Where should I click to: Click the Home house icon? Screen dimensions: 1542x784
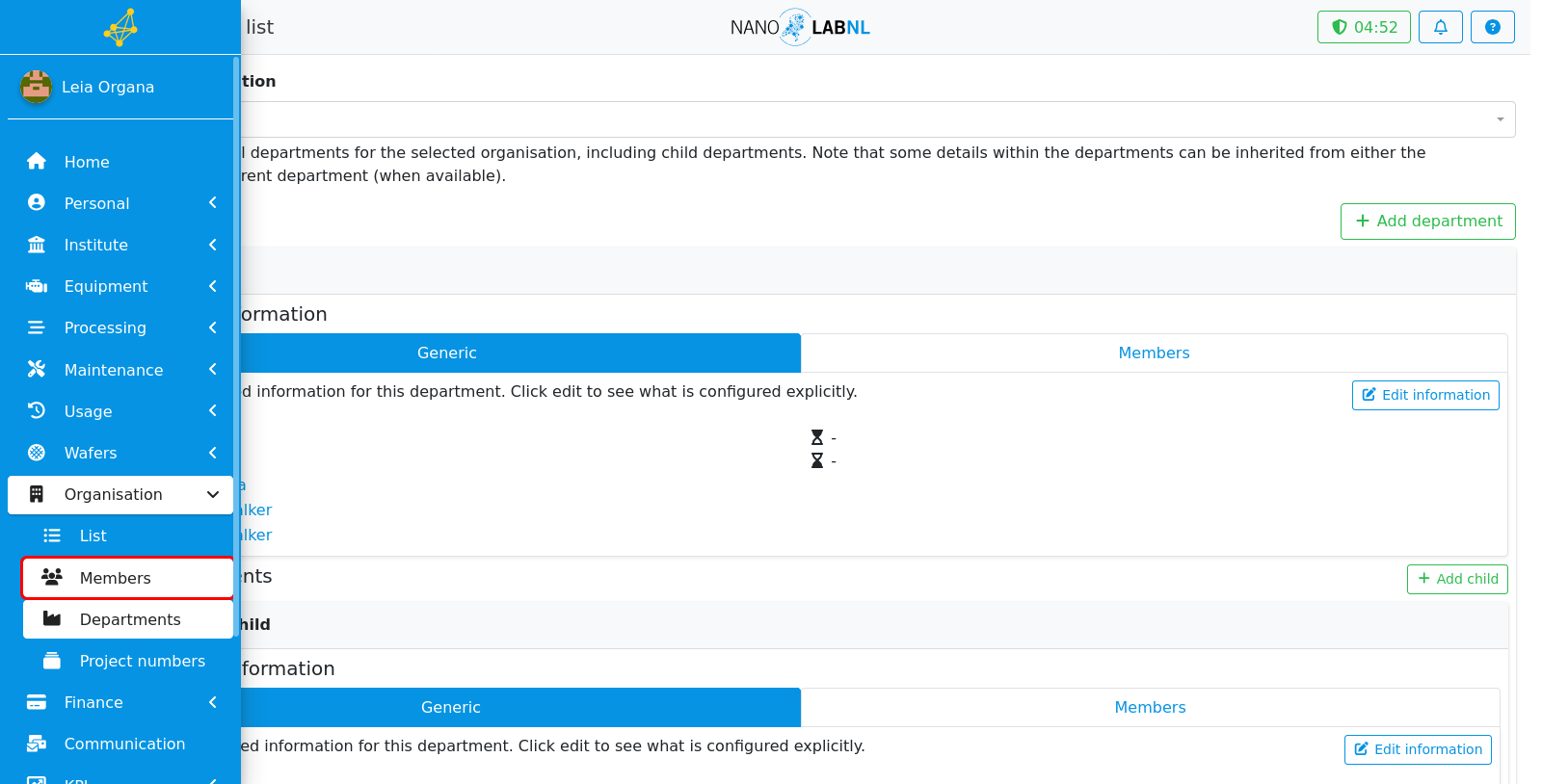click(x=37, y=162)
